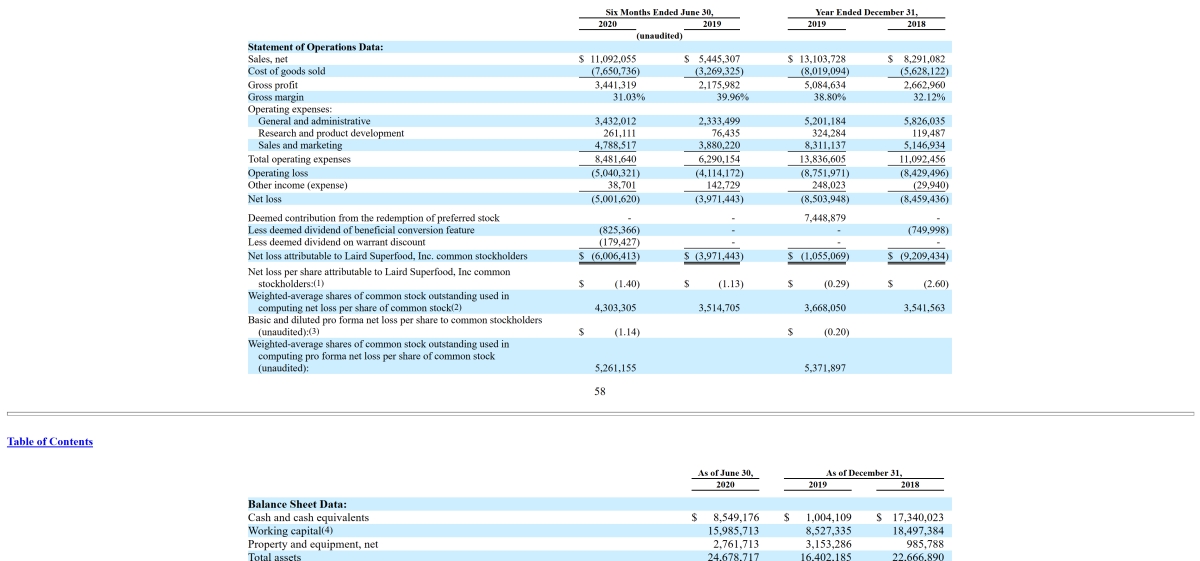Select the net loss value (5,001,620)
This screenshot has width=1200, height=561.
pyautogui.click(x=616, y=198)
